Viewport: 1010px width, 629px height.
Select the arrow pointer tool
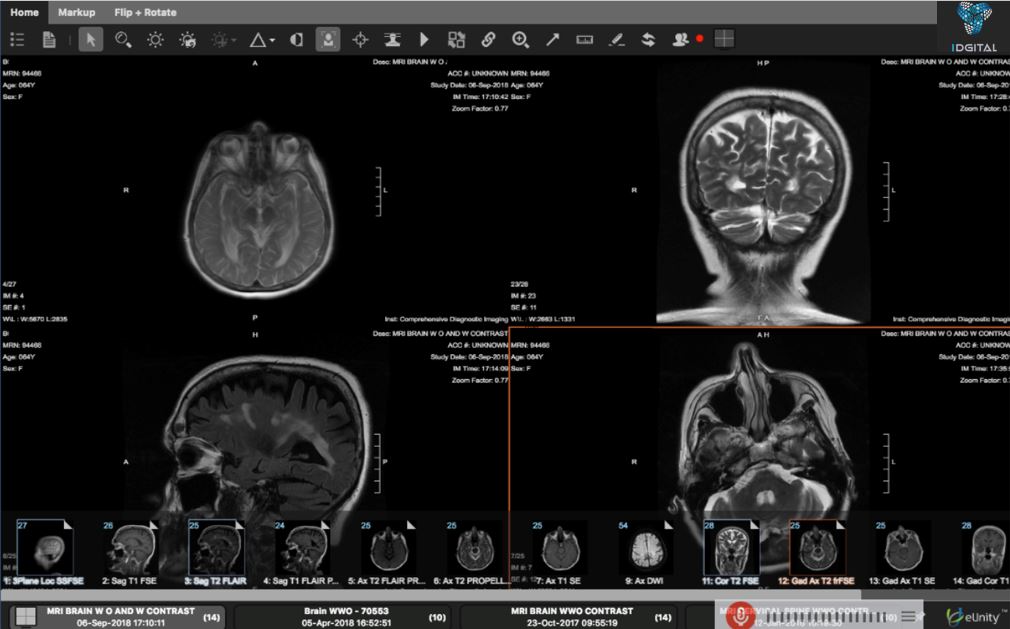90,40
